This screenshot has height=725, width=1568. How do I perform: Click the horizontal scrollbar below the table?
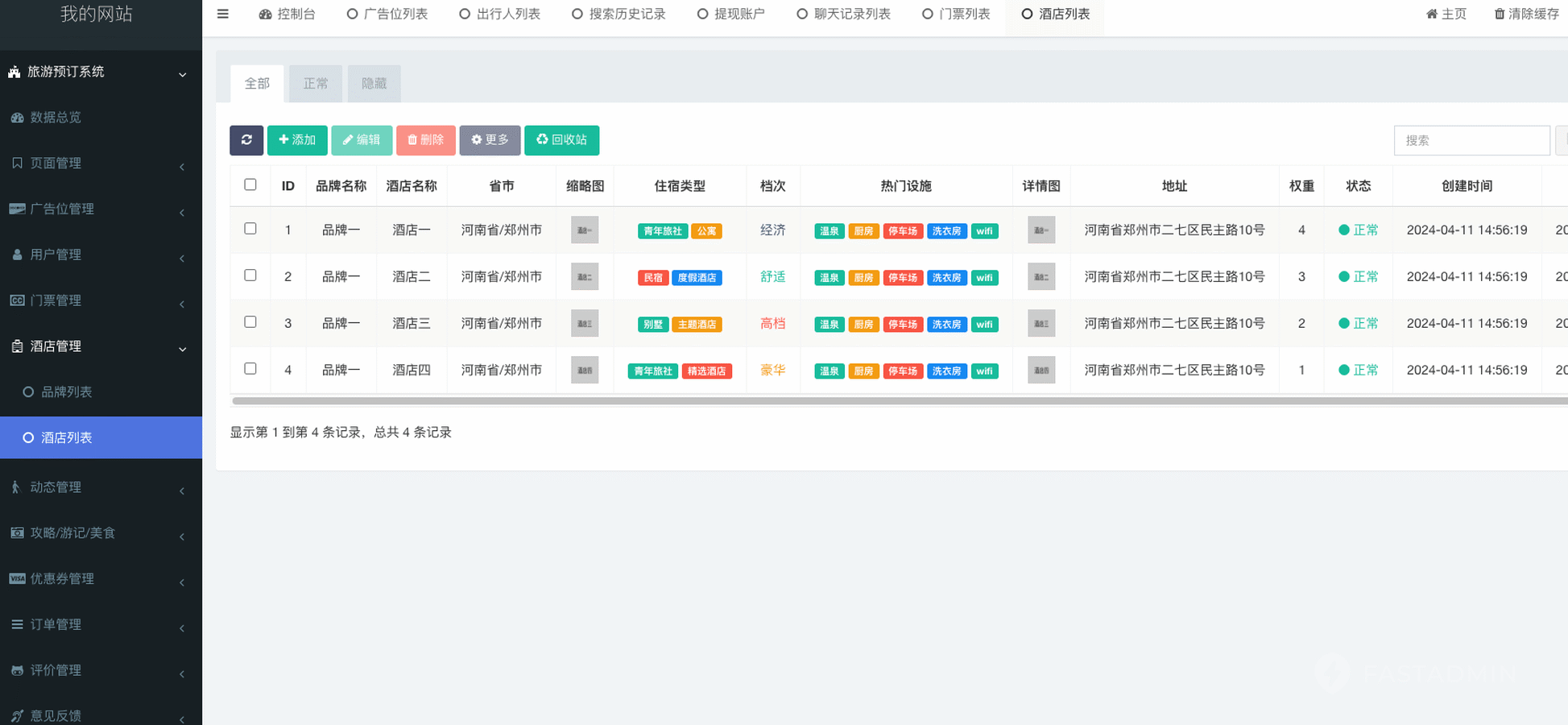pos(886,400)
